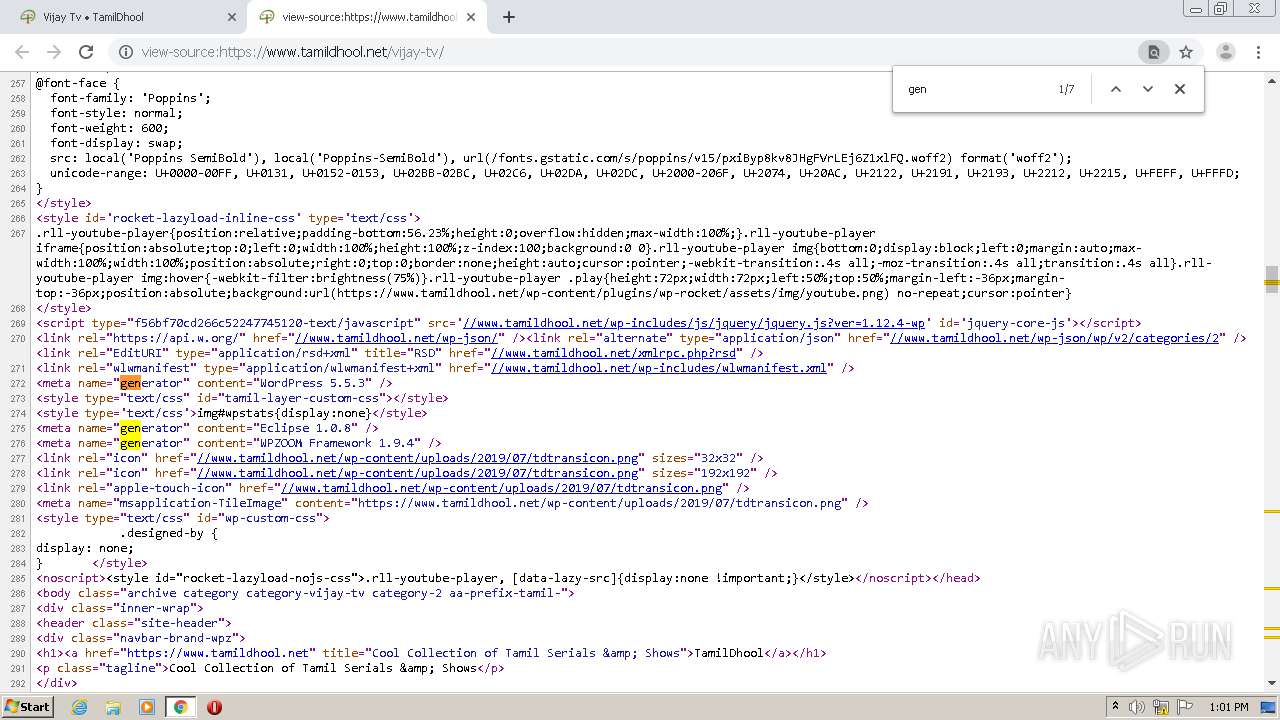The width and height of the screenshot is (1280, 720).
Task: Click the body class line 286 text
Action: (x=305, y=593)
